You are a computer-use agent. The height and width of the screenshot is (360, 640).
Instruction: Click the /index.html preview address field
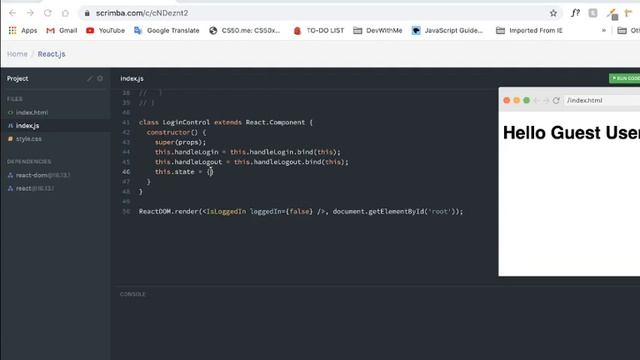[x=602, y=100]
